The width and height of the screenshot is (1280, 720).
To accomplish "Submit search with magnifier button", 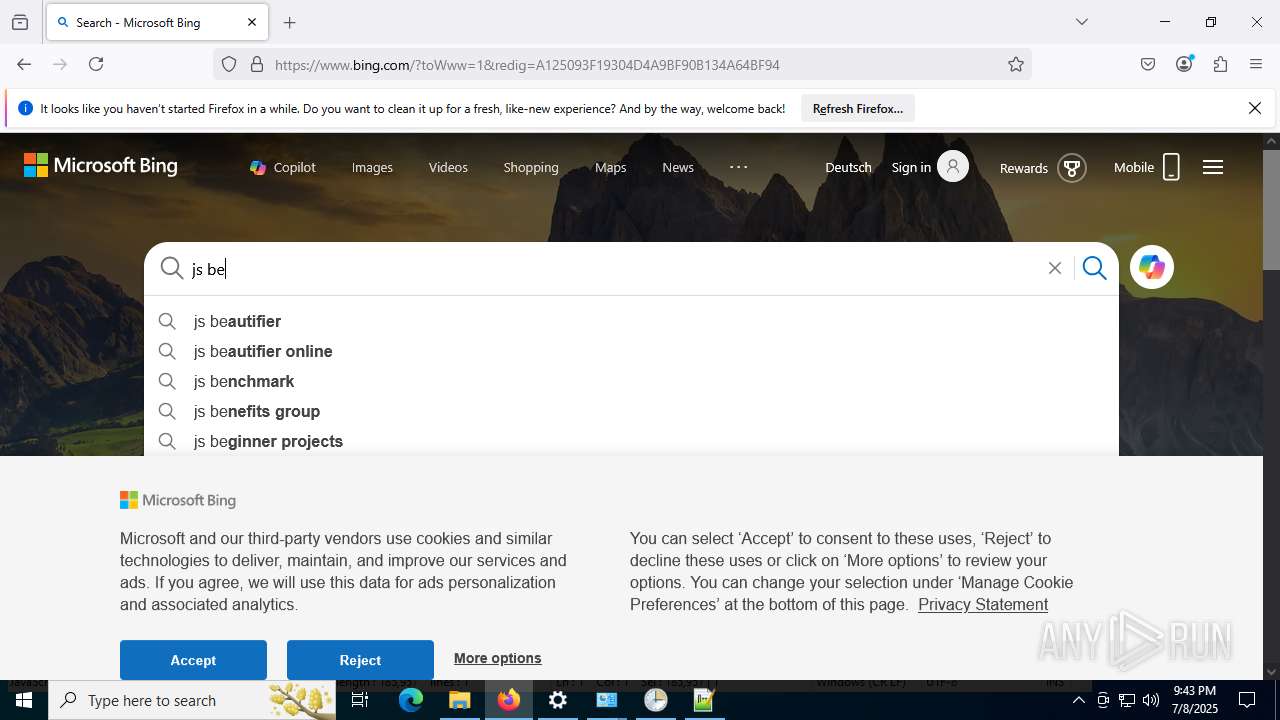I will pyautogui.click(x=1095, y=268).
